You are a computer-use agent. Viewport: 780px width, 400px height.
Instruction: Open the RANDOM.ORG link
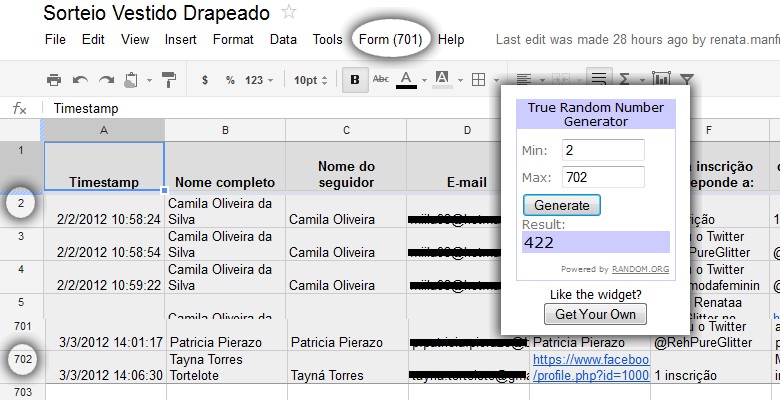pyautogui.click(x=640, y=269)
